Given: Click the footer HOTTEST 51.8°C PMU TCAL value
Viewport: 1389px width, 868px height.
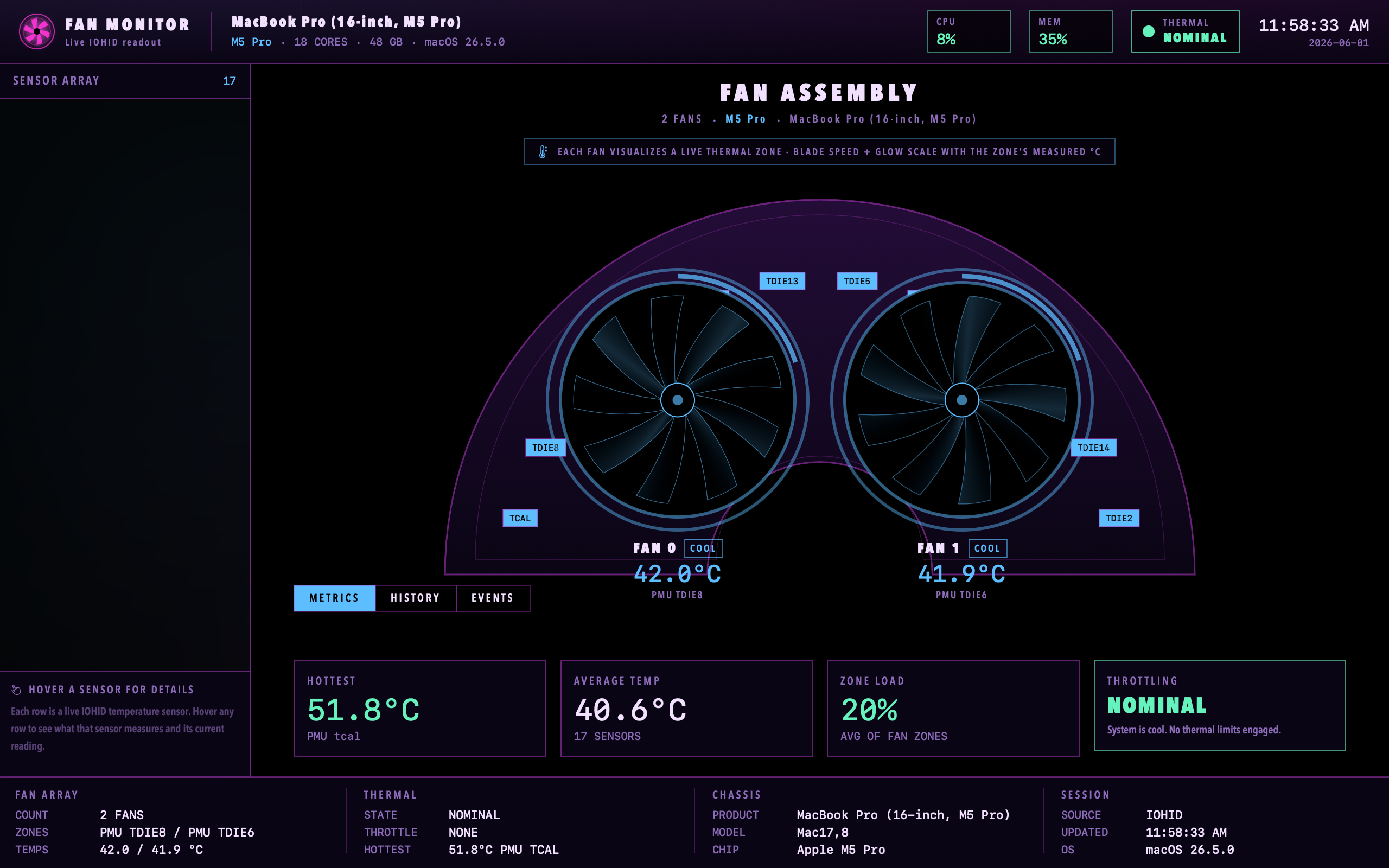Looking at the screenshot, I should pos(504,850).
